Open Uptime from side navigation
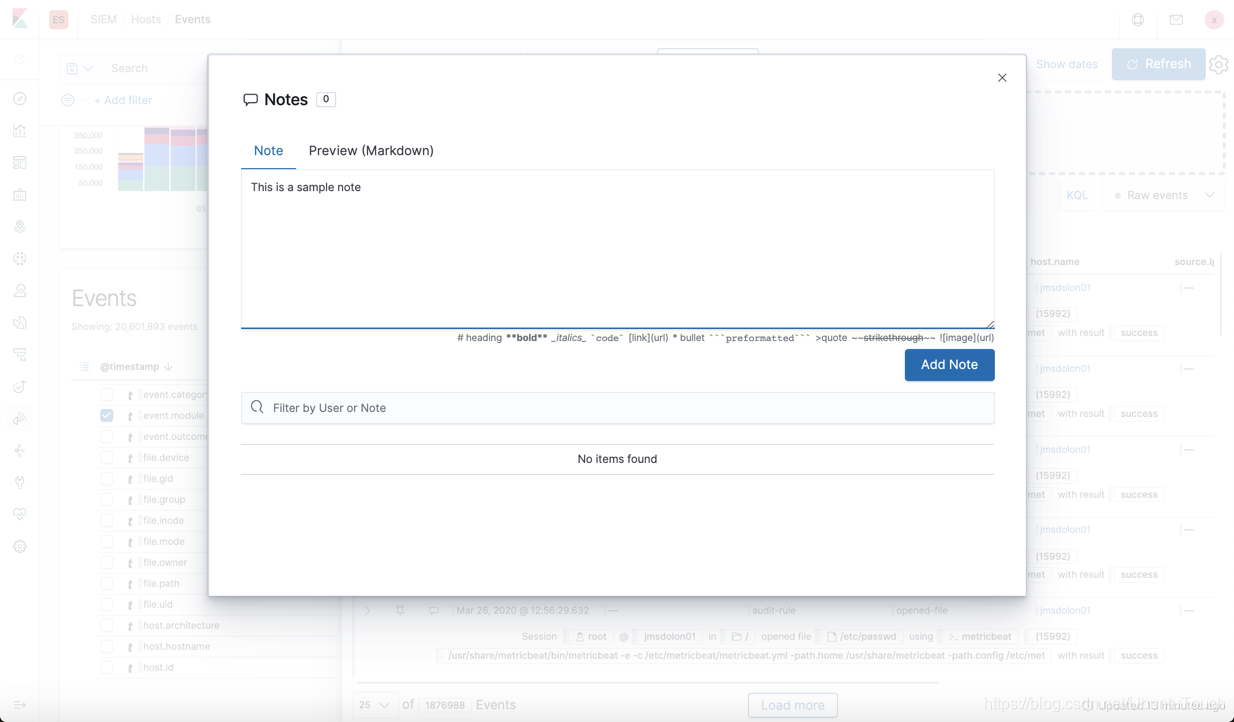 (20, 387)
